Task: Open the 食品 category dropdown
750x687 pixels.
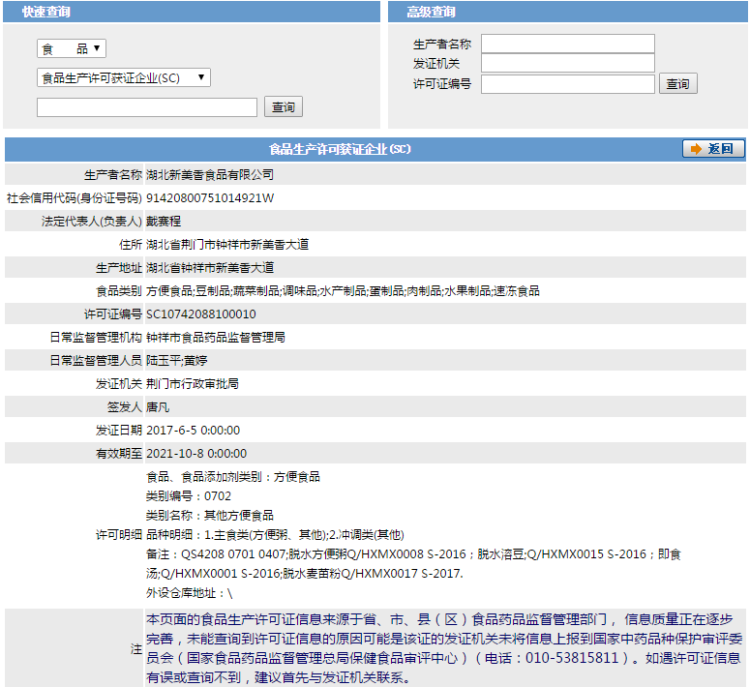Action: pos(71,48)
